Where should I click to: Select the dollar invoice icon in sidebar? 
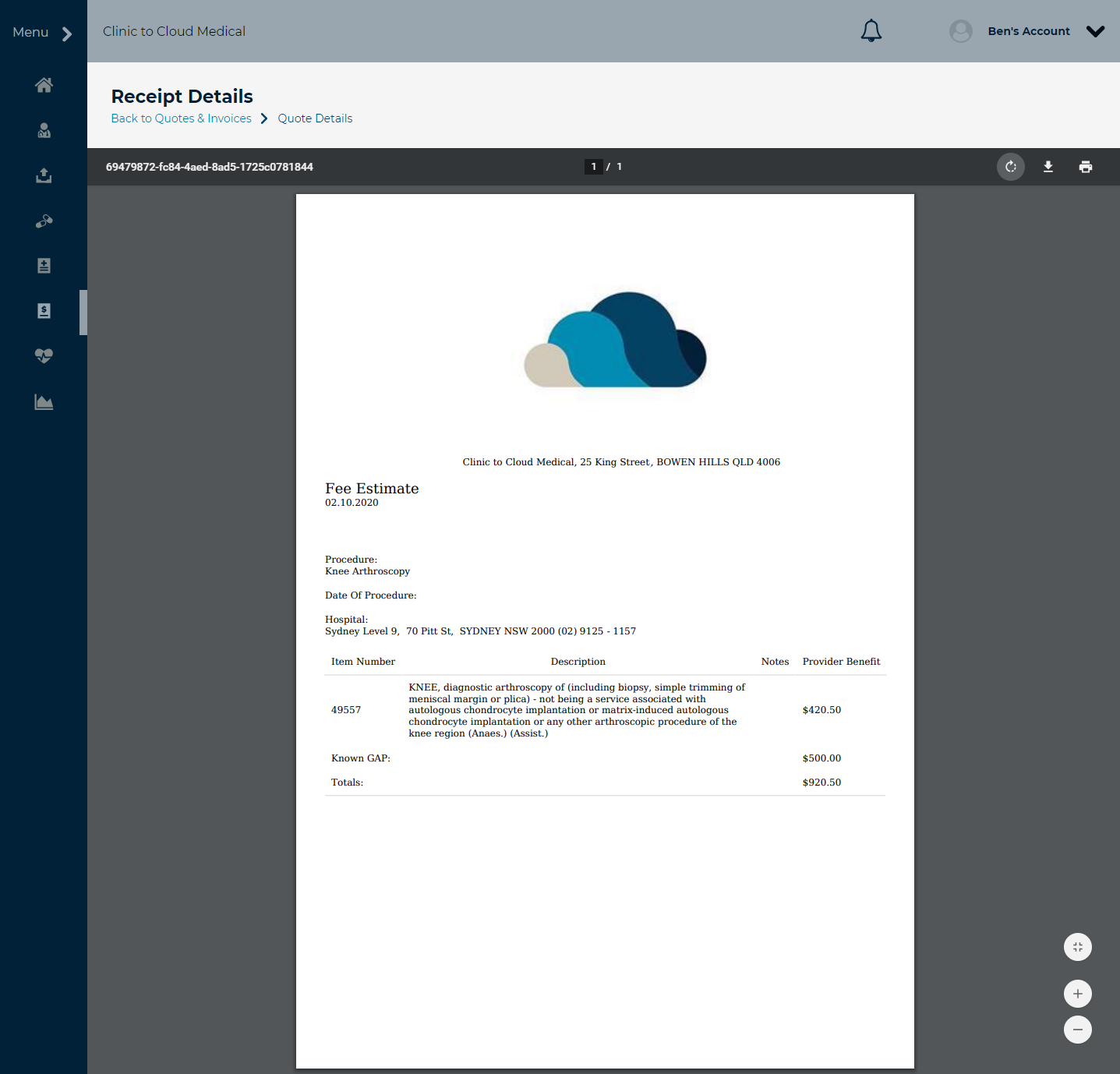point(44,311)
